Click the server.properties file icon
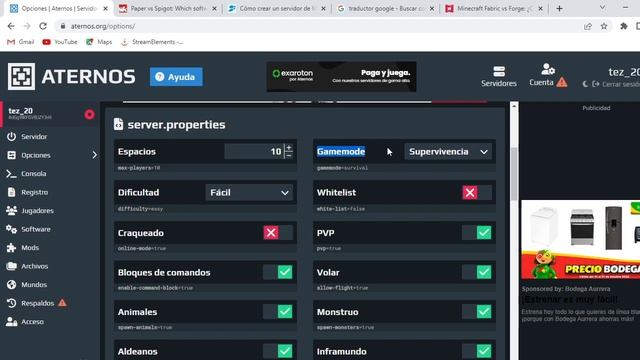Screen dimensions: 640x360 118,124
